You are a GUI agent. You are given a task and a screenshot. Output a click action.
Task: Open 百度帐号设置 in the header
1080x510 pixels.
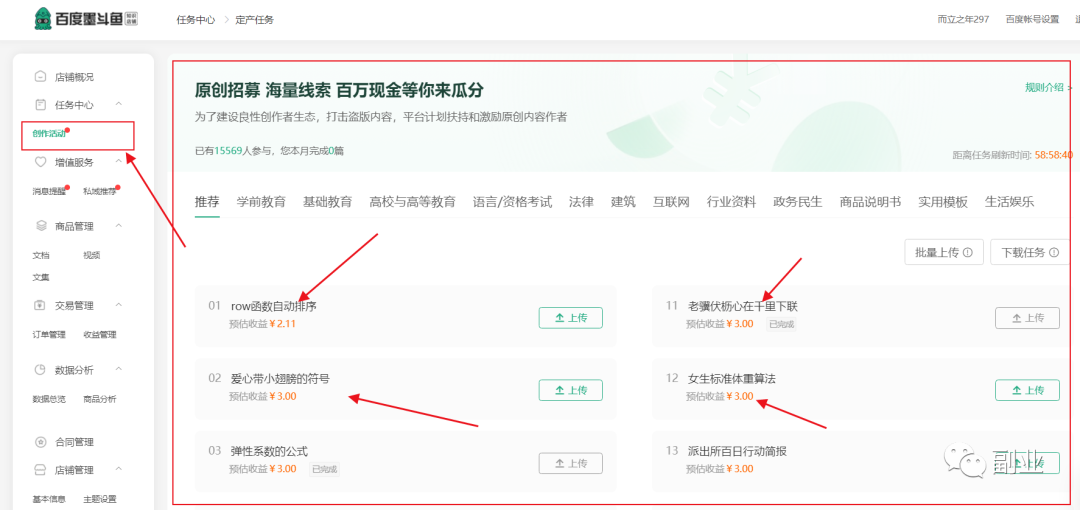click(1032, 19)
